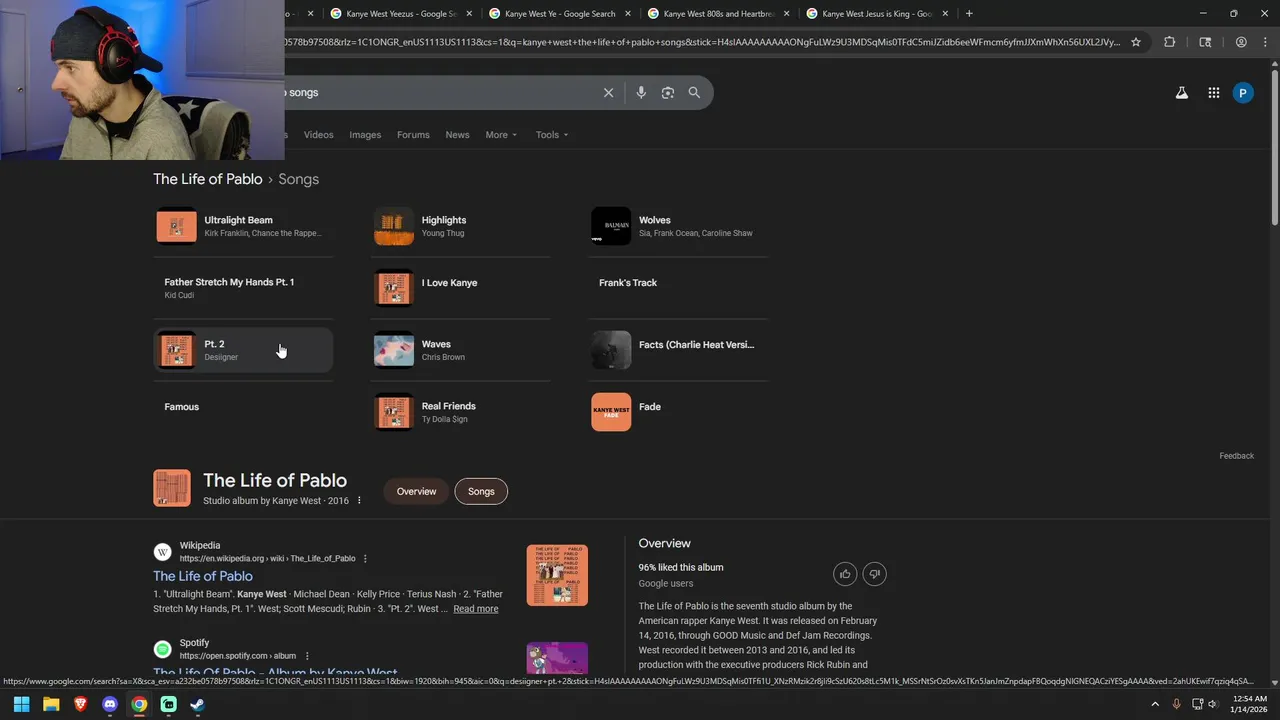Expand Read more in Wikipedia snippet
Viewport: 1280px width, 720px height.
pos(476,609)
